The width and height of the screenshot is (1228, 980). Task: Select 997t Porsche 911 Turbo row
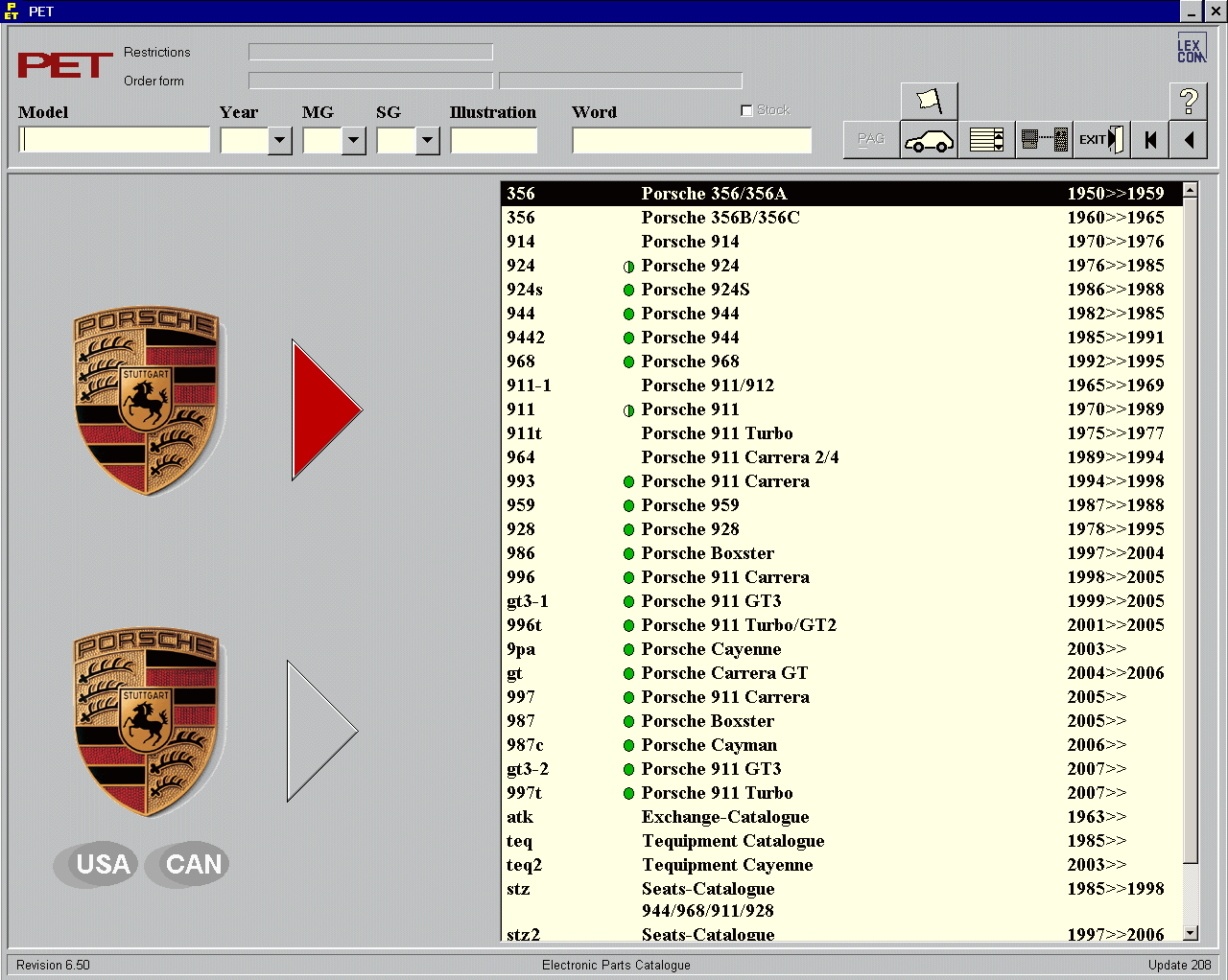(x=841, y=793)
